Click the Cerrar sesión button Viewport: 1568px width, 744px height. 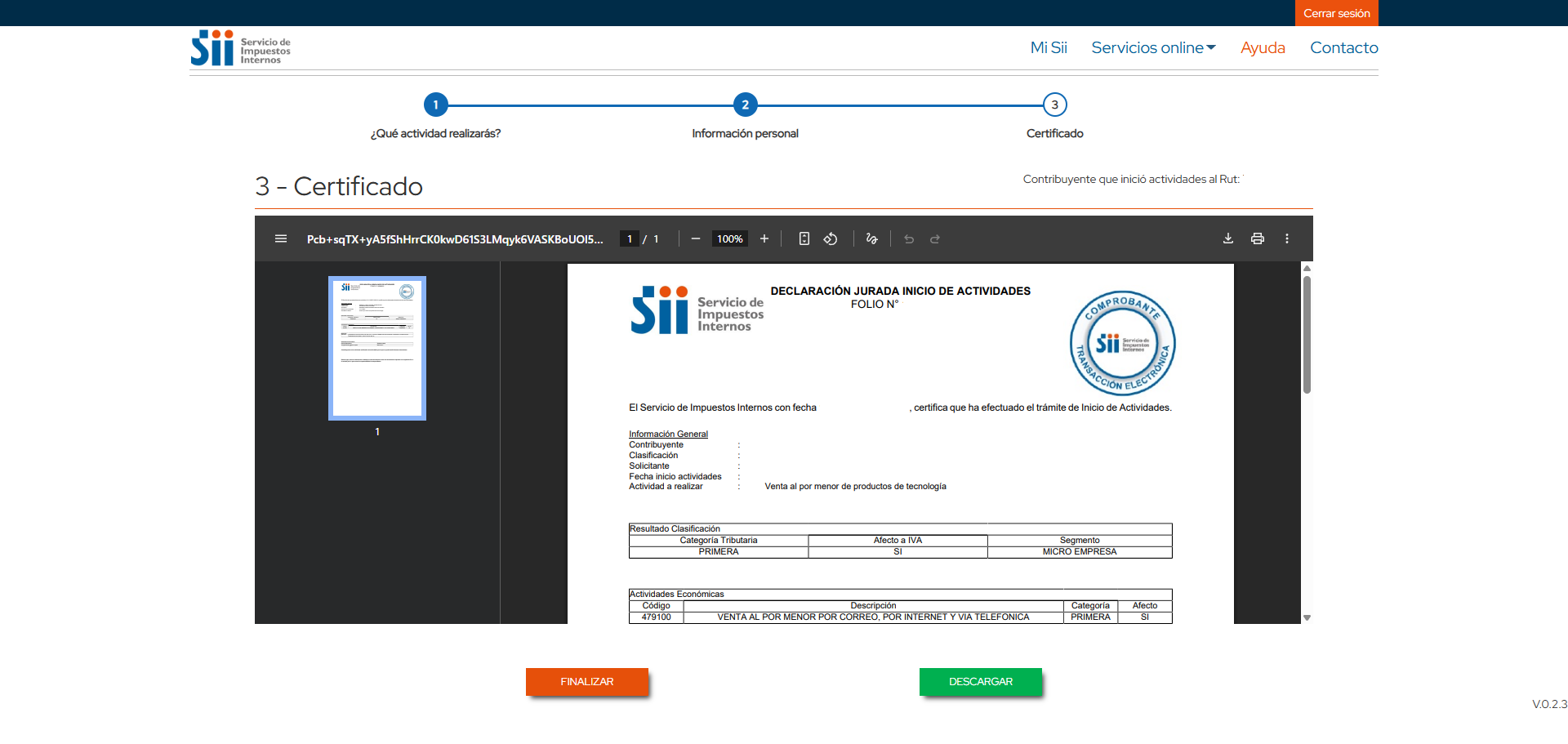tap(1336, 13)
